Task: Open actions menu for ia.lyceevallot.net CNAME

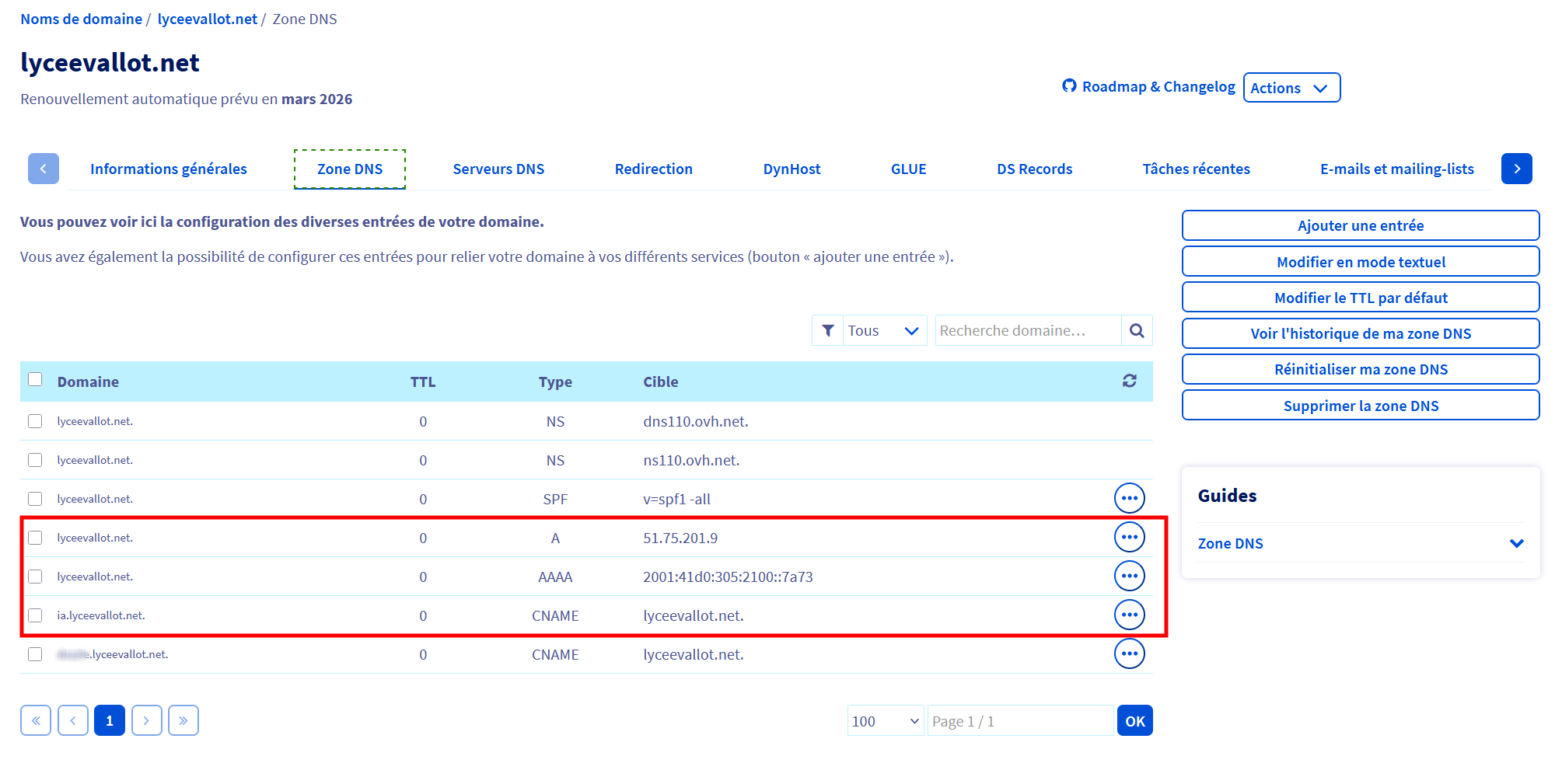Action: [1129, 615]
